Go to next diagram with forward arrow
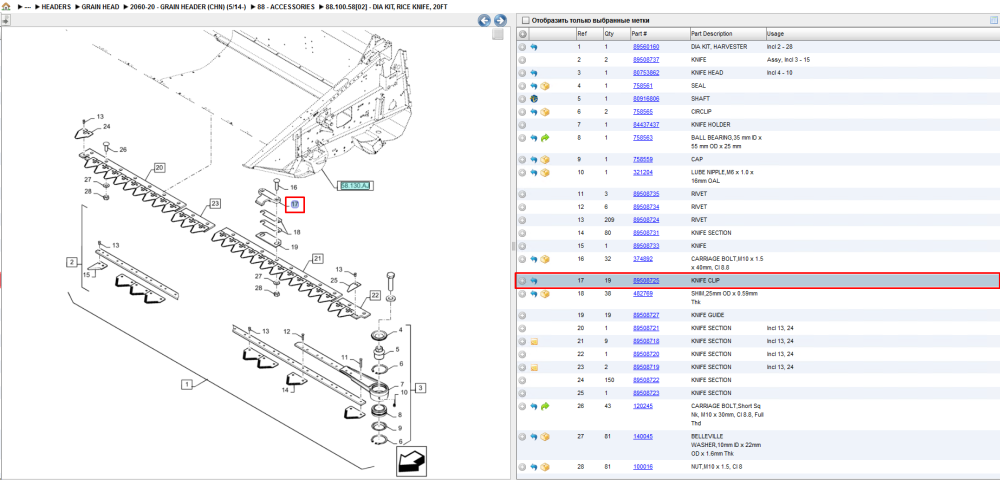This screenshot has height=480, width=1000. click(x=500, y=20)
